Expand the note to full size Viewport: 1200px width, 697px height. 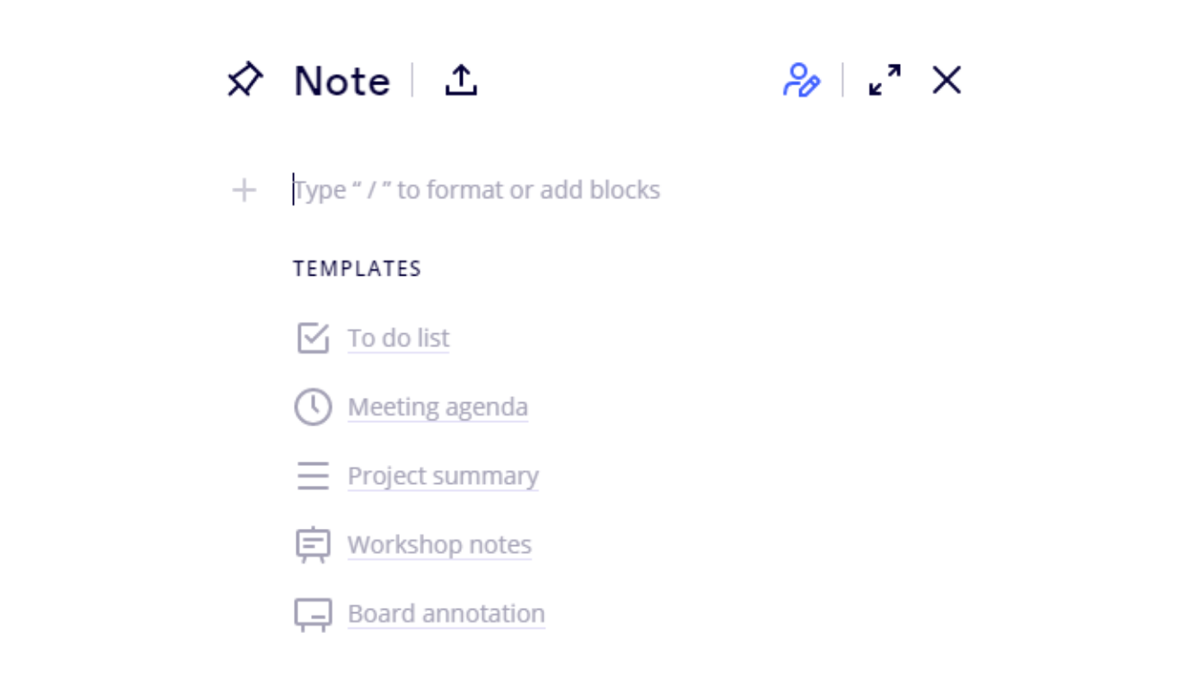pos(885,80)
